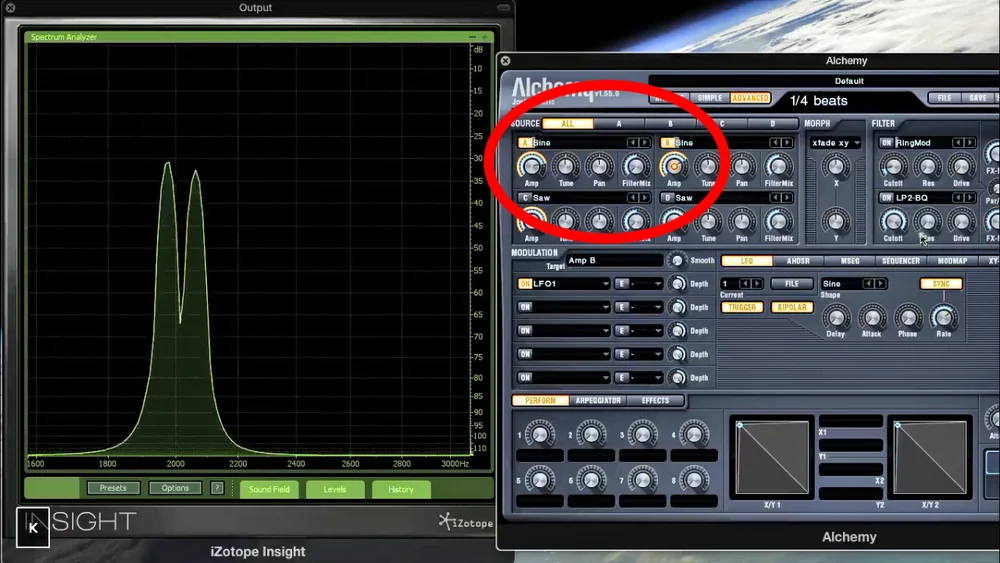Image resolution: width=1000 pixels, height=563 pixels.
Task: Step to previous LFO with Current arrow
Action: [x=744, y=284]
